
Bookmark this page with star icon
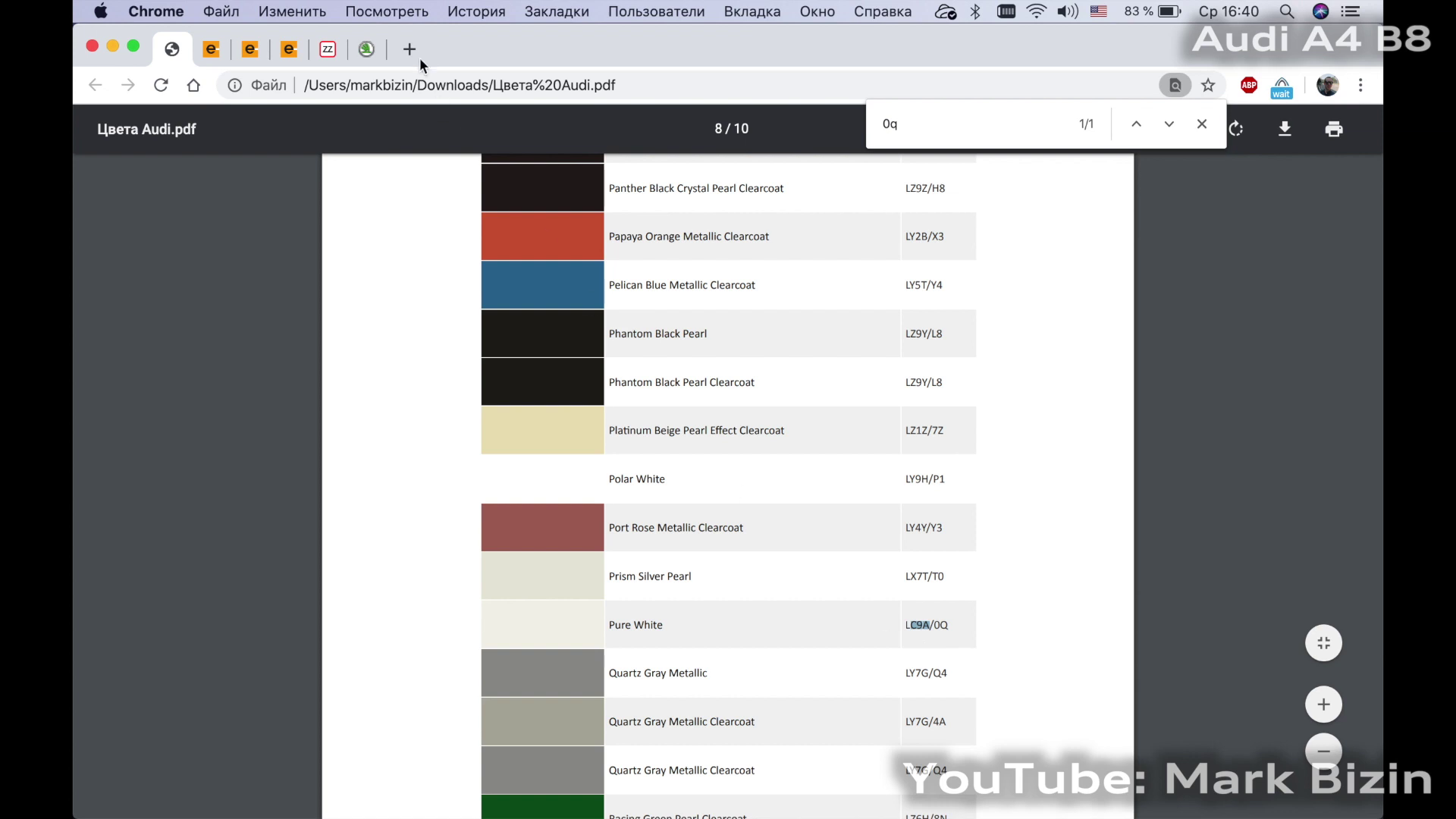(1208, 85)
